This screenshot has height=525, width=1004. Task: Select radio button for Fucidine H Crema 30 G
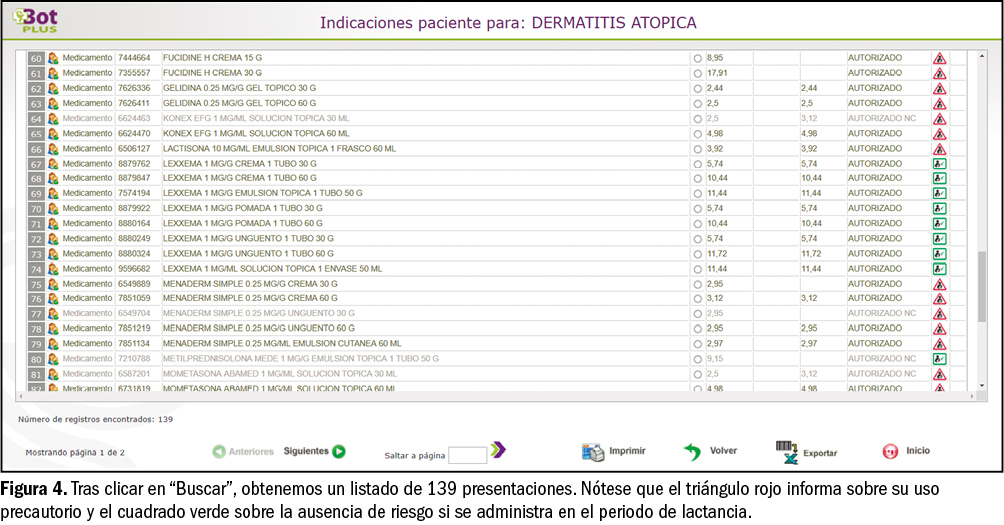(x=697, y=74)
